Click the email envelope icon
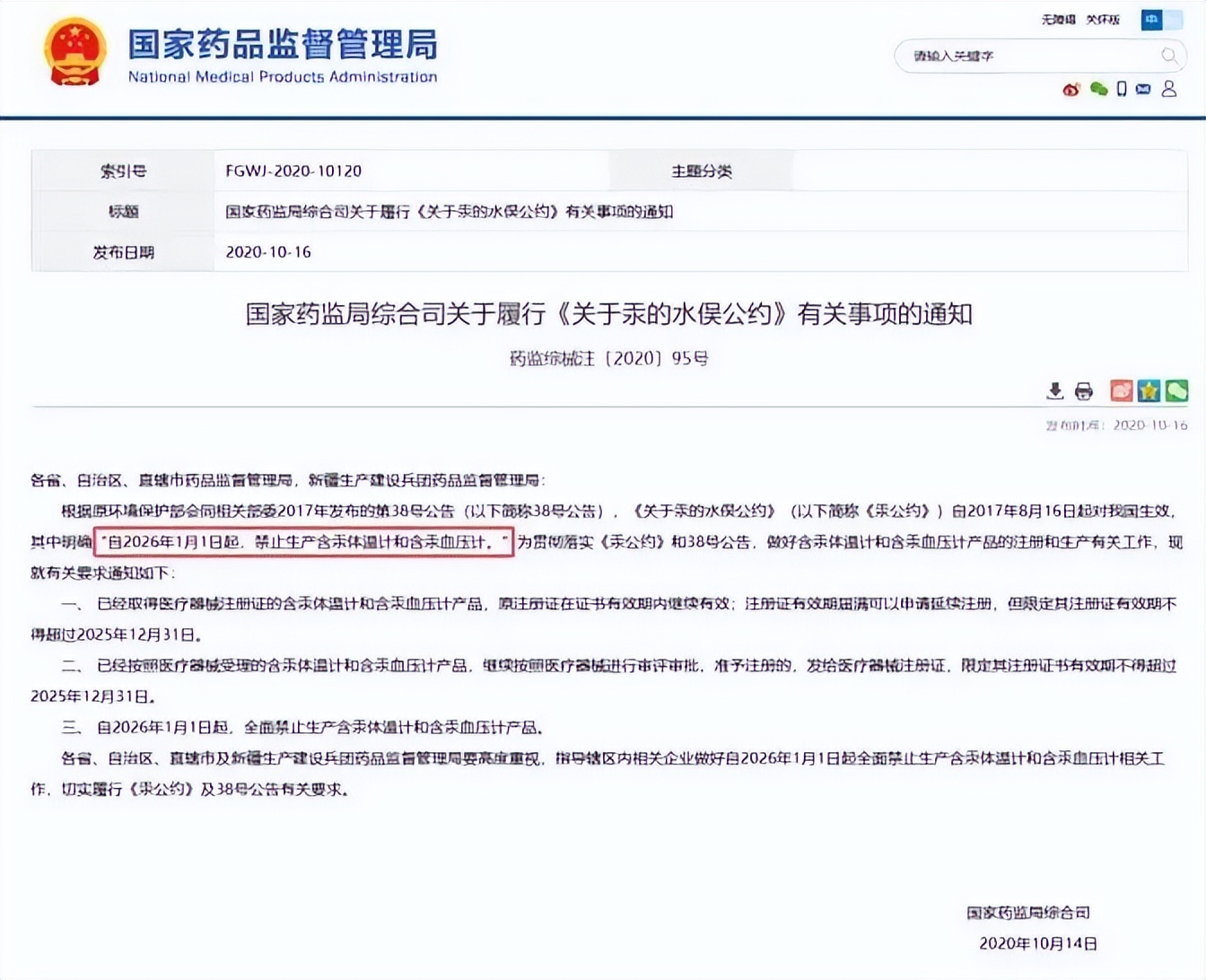The width and height of the screenshot is (1206, 980). 1143,89
